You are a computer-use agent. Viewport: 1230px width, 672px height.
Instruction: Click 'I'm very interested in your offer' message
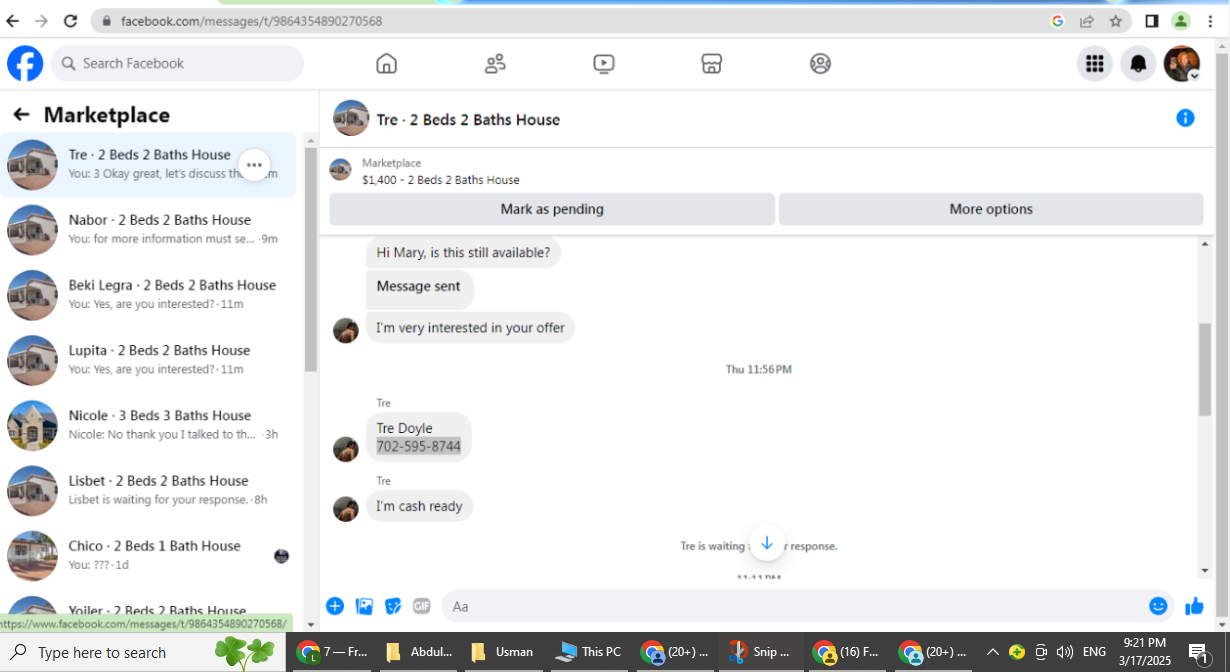pyautogui.click(x=470, y=327)
